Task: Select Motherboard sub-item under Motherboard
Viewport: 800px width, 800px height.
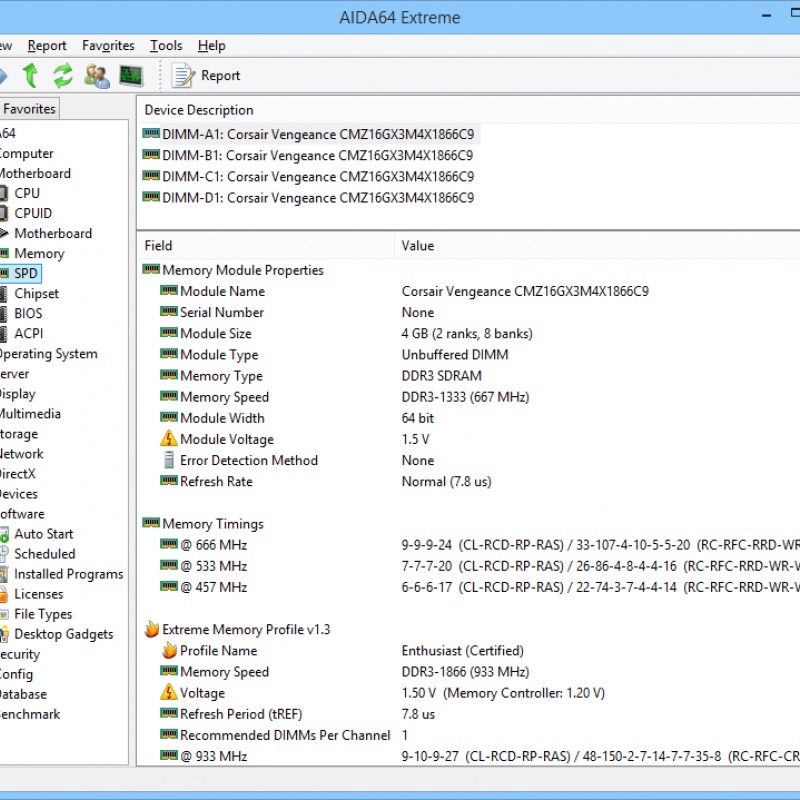Action: (x=53, y=233)
